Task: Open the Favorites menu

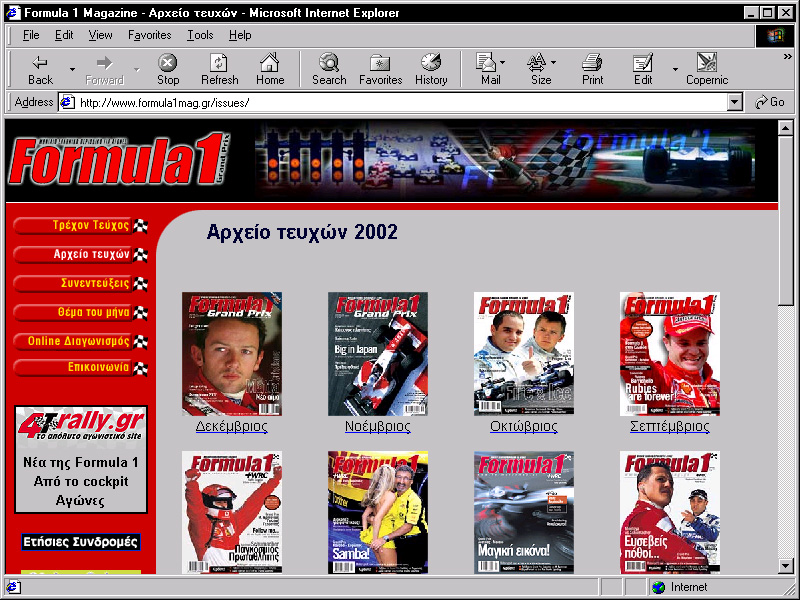Action: point(149,35)
